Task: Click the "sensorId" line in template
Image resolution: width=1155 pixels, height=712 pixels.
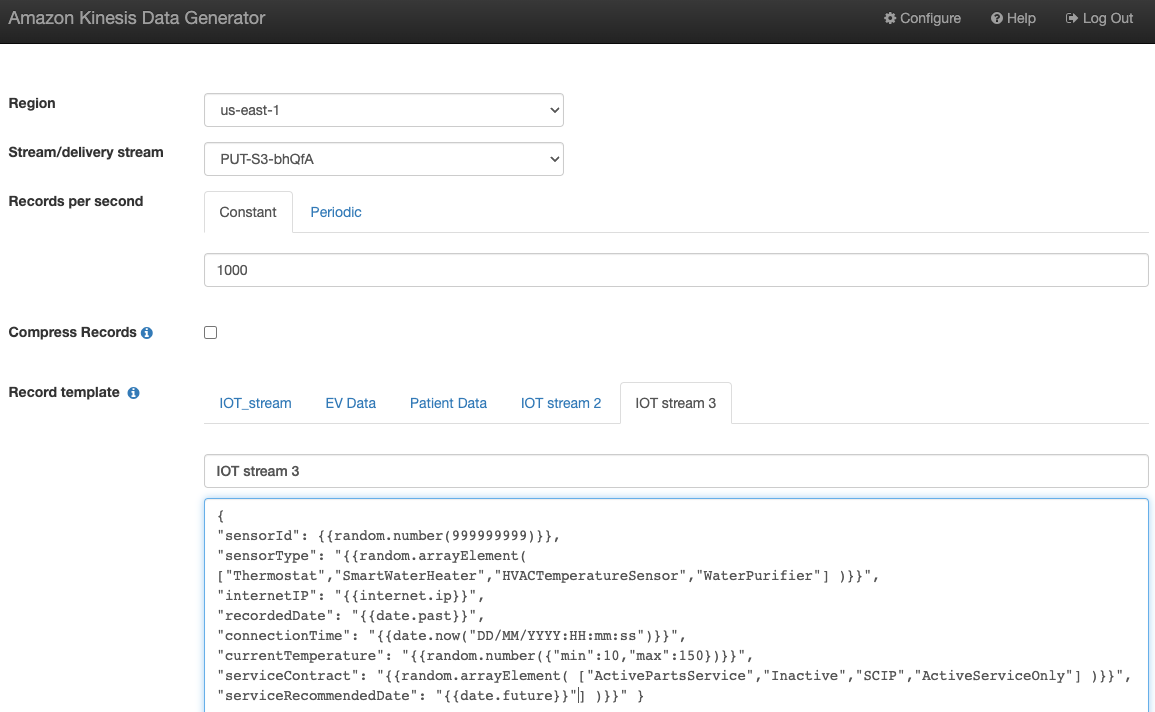Action: (x=388, y=536)
